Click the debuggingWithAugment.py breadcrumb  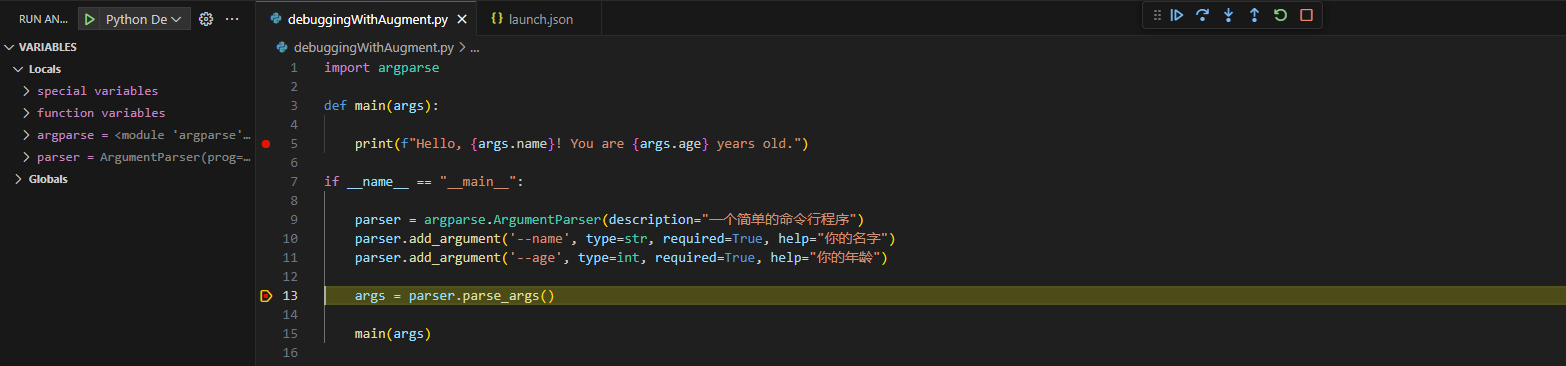point(374,47)
